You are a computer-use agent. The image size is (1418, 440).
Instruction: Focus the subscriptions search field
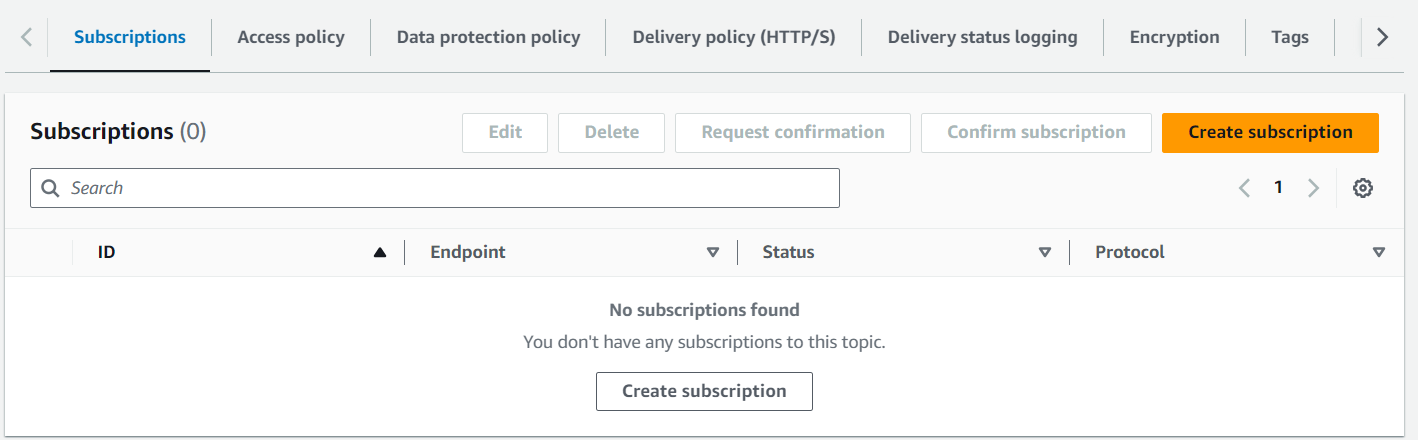pos(450,188)
